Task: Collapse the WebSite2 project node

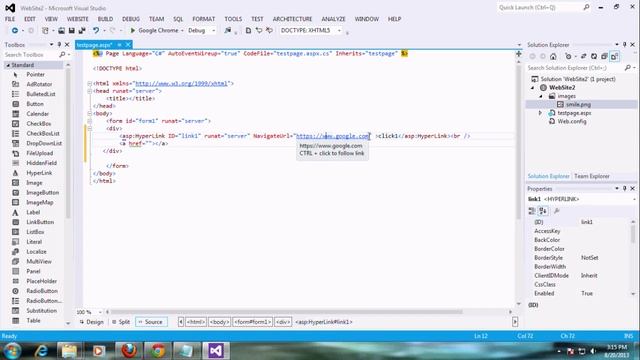Action: pyautogui.click(x=533, y=88)
